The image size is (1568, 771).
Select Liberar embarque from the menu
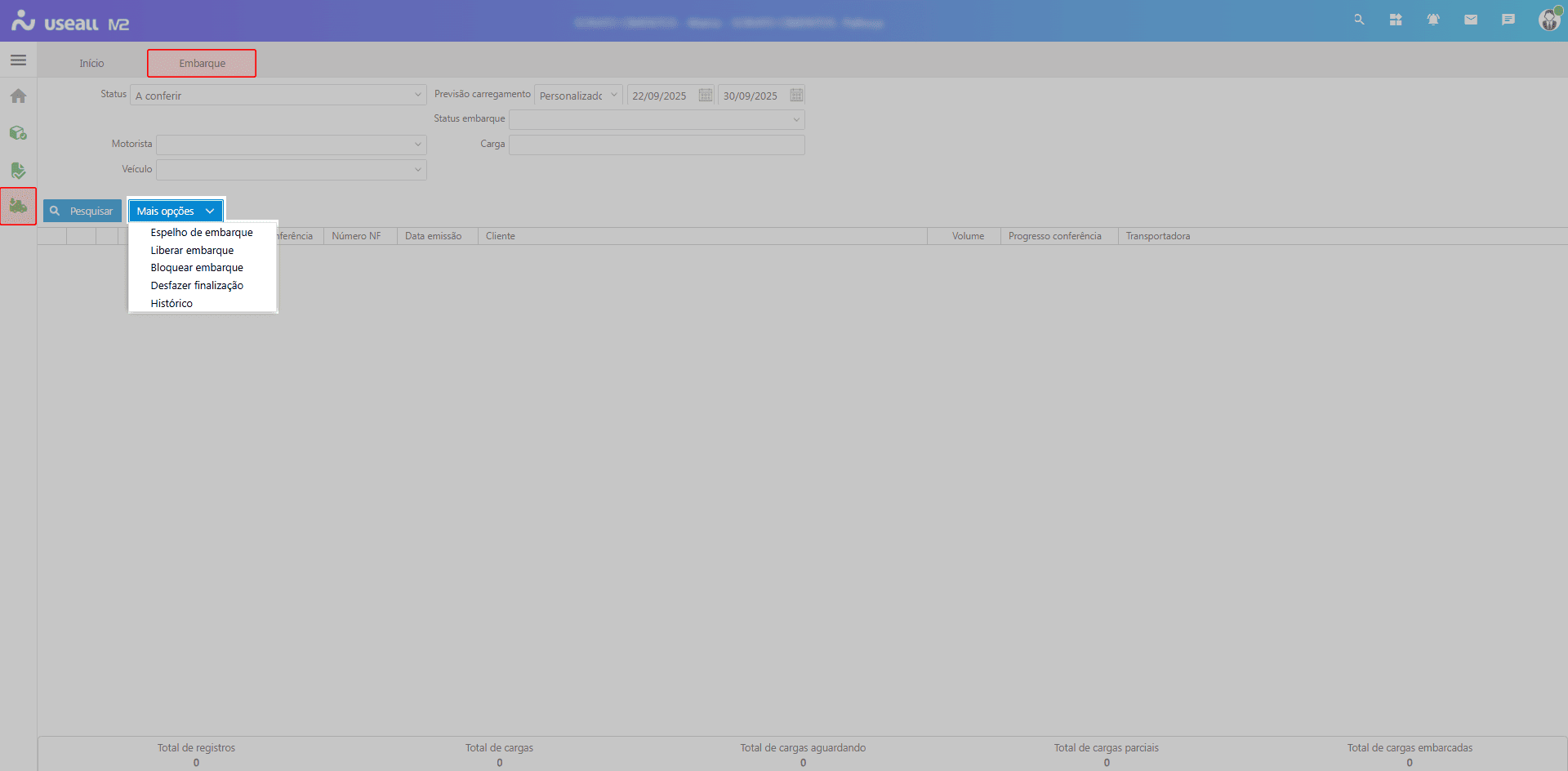192,251
